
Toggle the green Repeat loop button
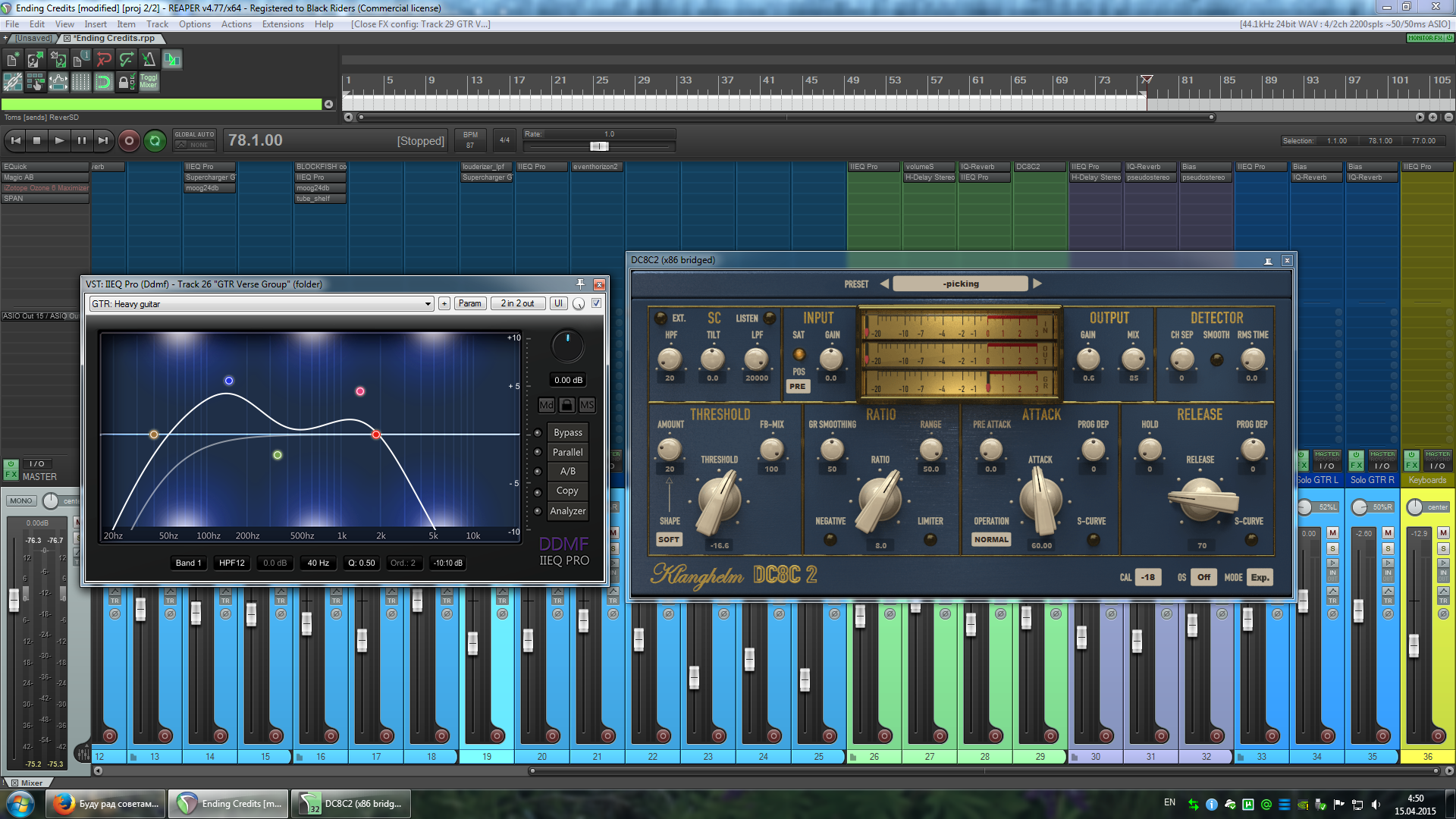point(155,140)
